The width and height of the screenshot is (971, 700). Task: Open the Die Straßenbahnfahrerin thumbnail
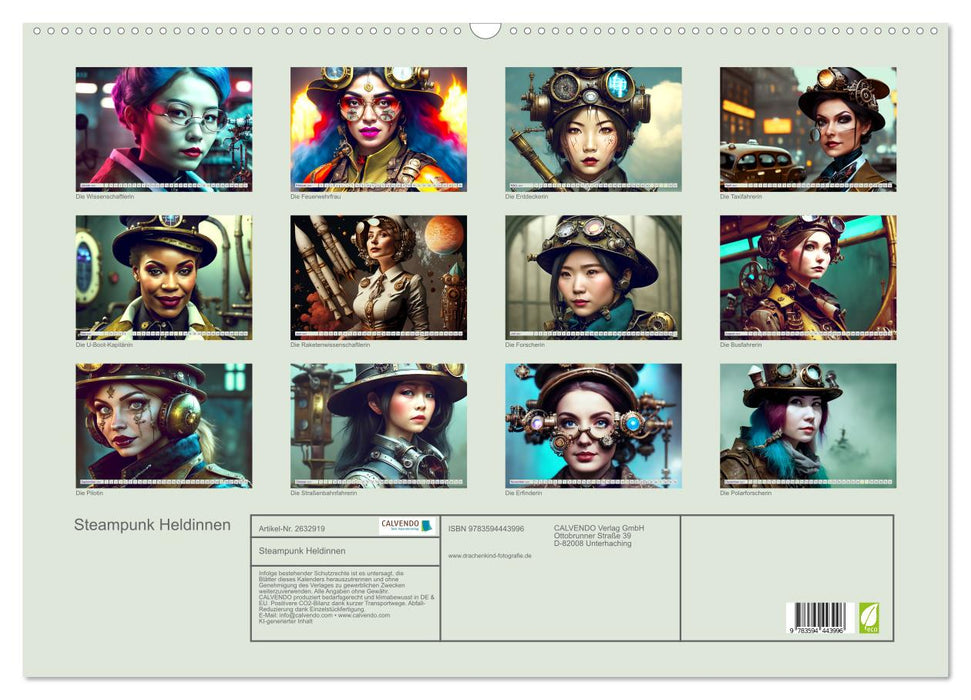click(x=378, y=426)
